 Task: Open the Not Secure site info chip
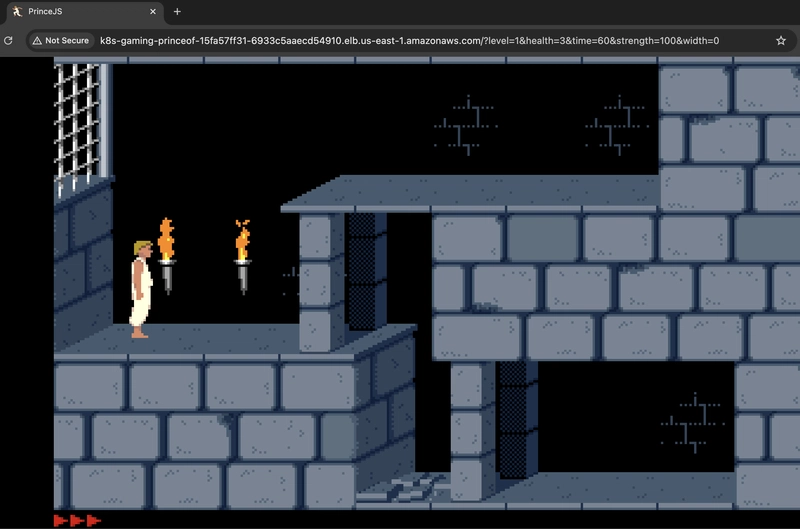coord(61,41)
